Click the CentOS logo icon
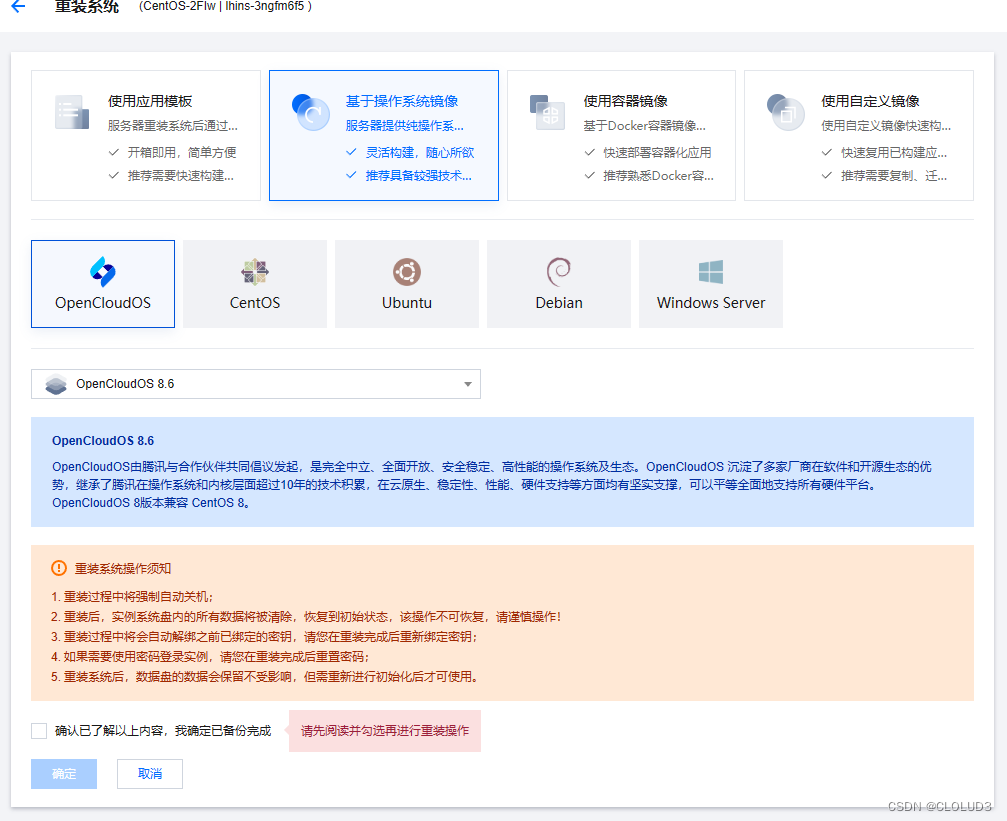1007x821 pixels. click(255, 272)
